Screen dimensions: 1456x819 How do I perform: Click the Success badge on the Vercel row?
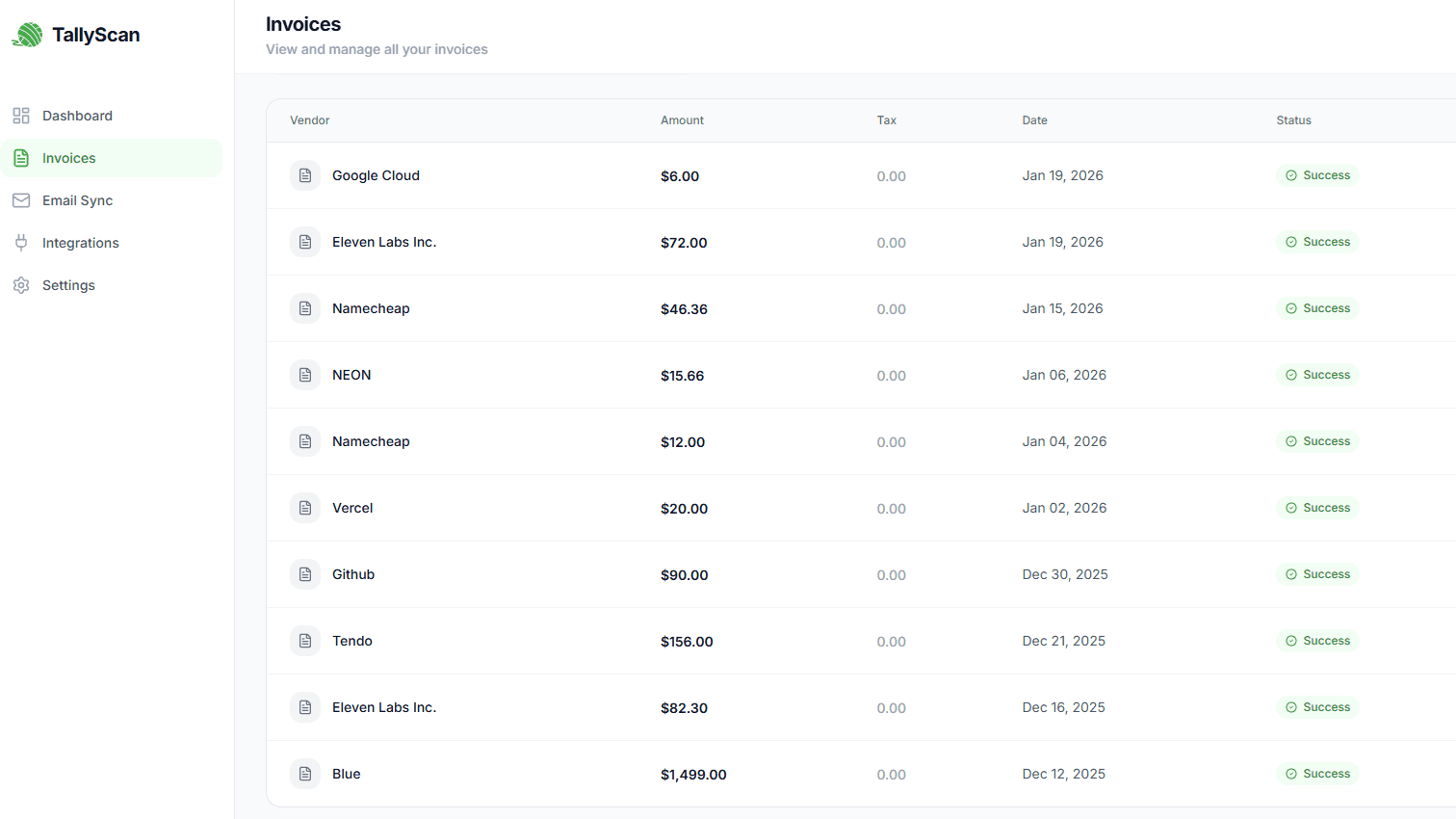1317,507
